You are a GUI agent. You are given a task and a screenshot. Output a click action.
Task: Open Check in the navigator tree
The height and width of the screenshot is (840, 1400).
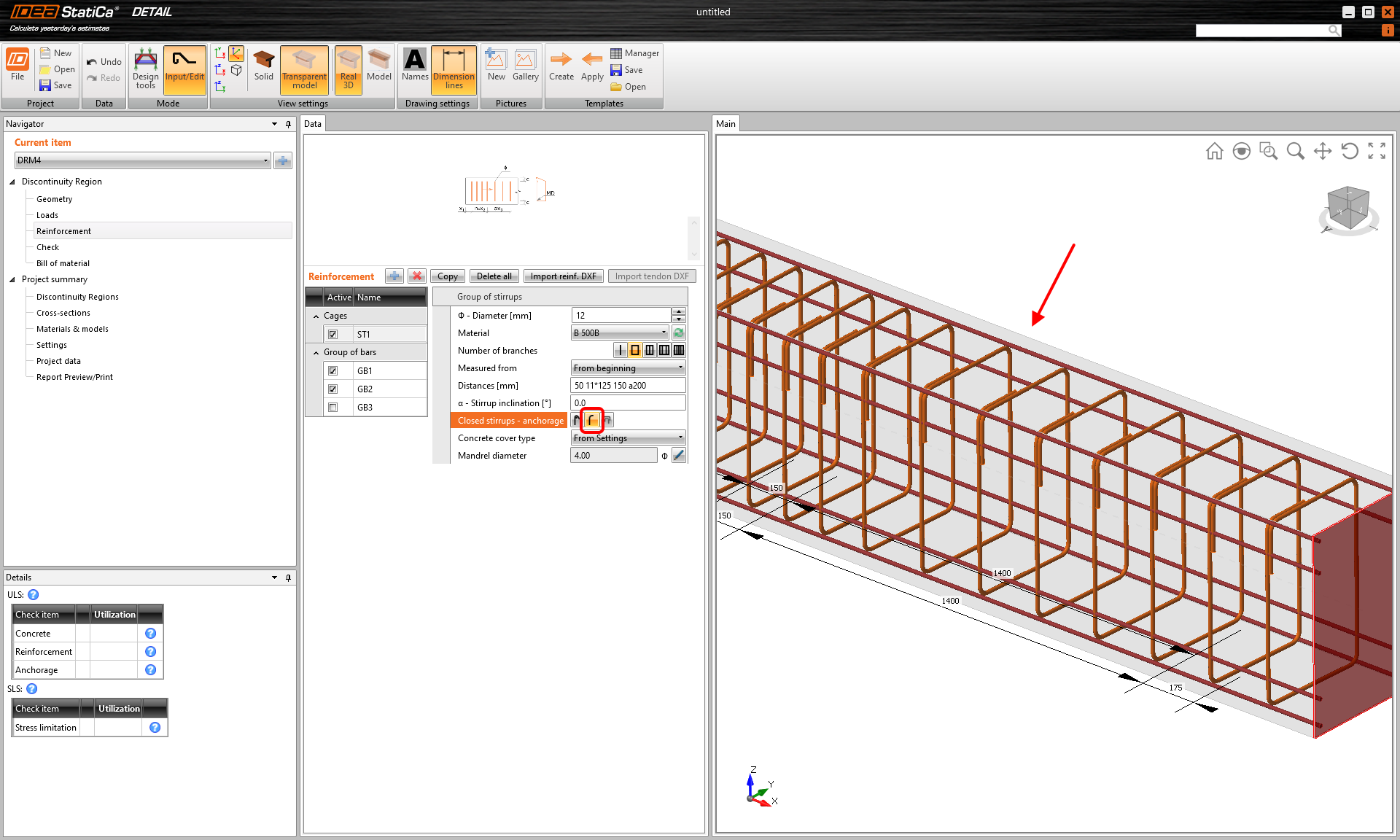47,247
